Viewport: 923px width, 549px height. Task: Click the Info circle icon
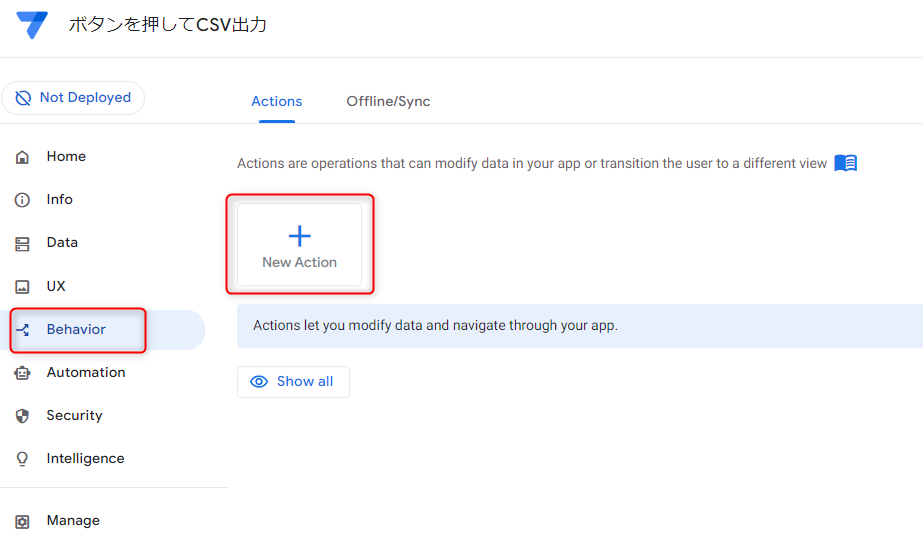tap(22, 200)
